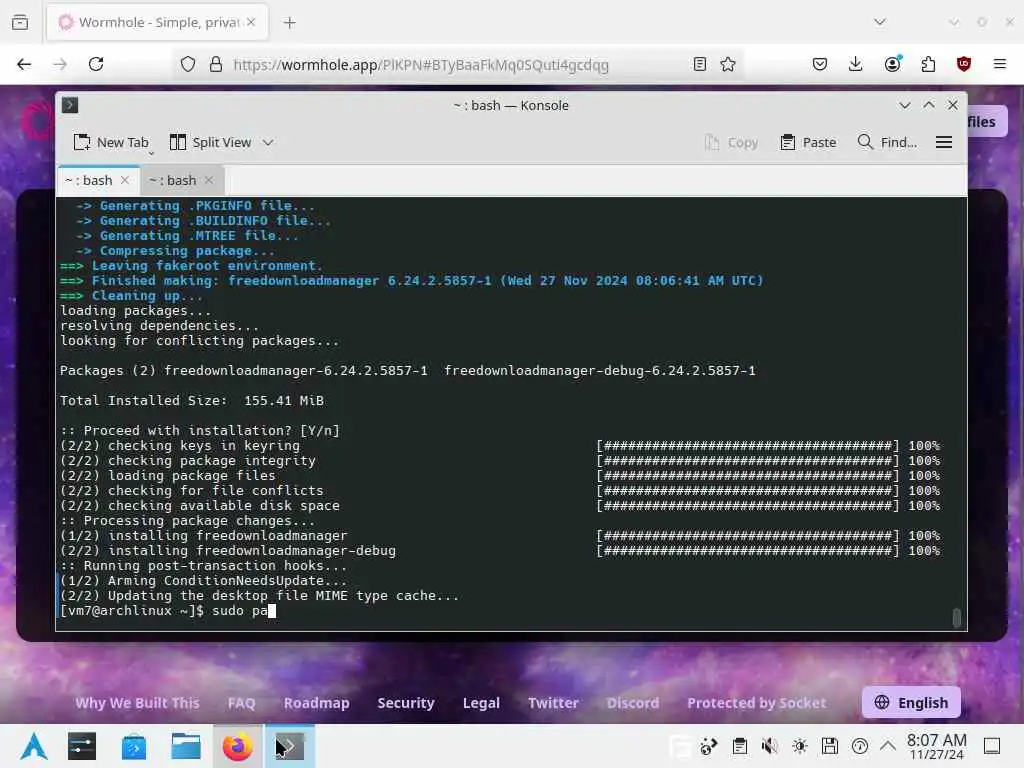This screenshot has height=768, width=1024.
Task: Close the second bash tab
Action: pyautogui.click(x=208, y=180)
